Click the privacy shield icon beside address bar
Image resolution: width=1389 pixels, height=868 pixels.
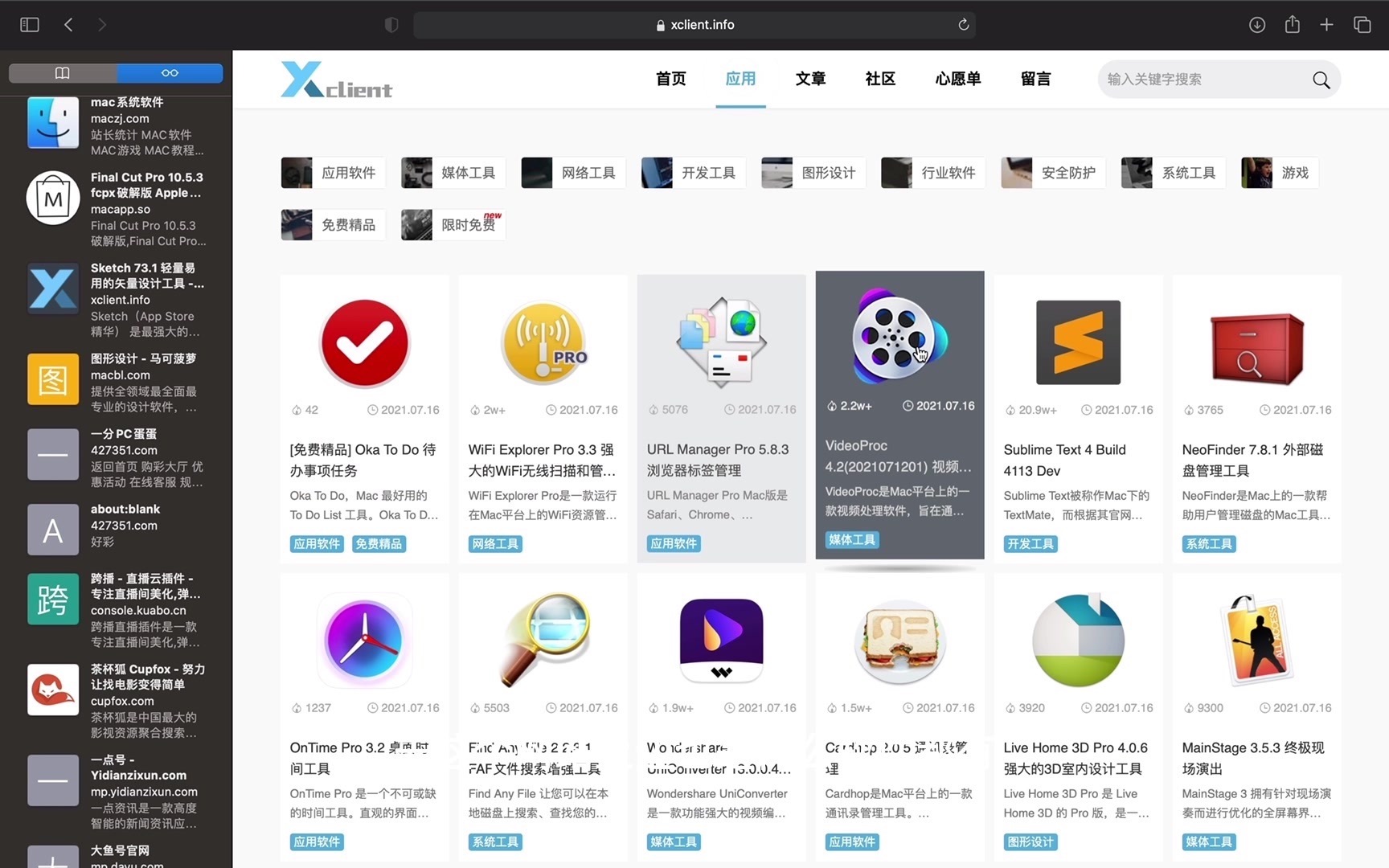[391, 25]
